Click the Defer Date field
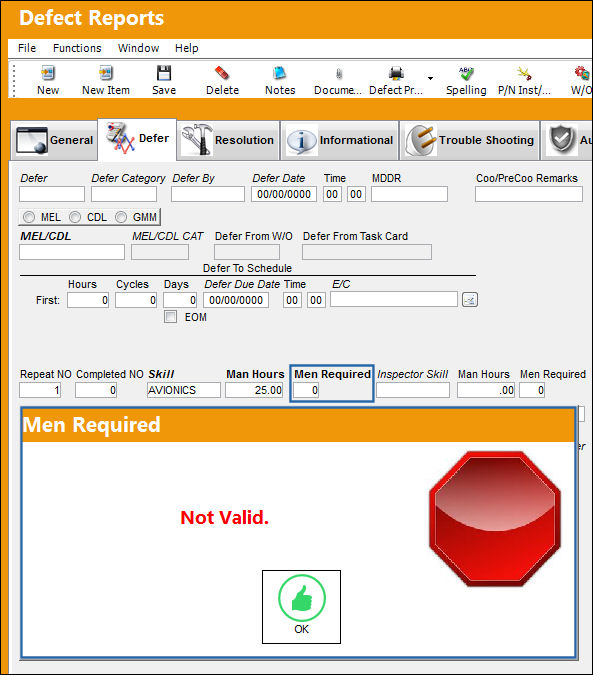The image size is (593, 675). pyautogui.click(x=284, y=194)
